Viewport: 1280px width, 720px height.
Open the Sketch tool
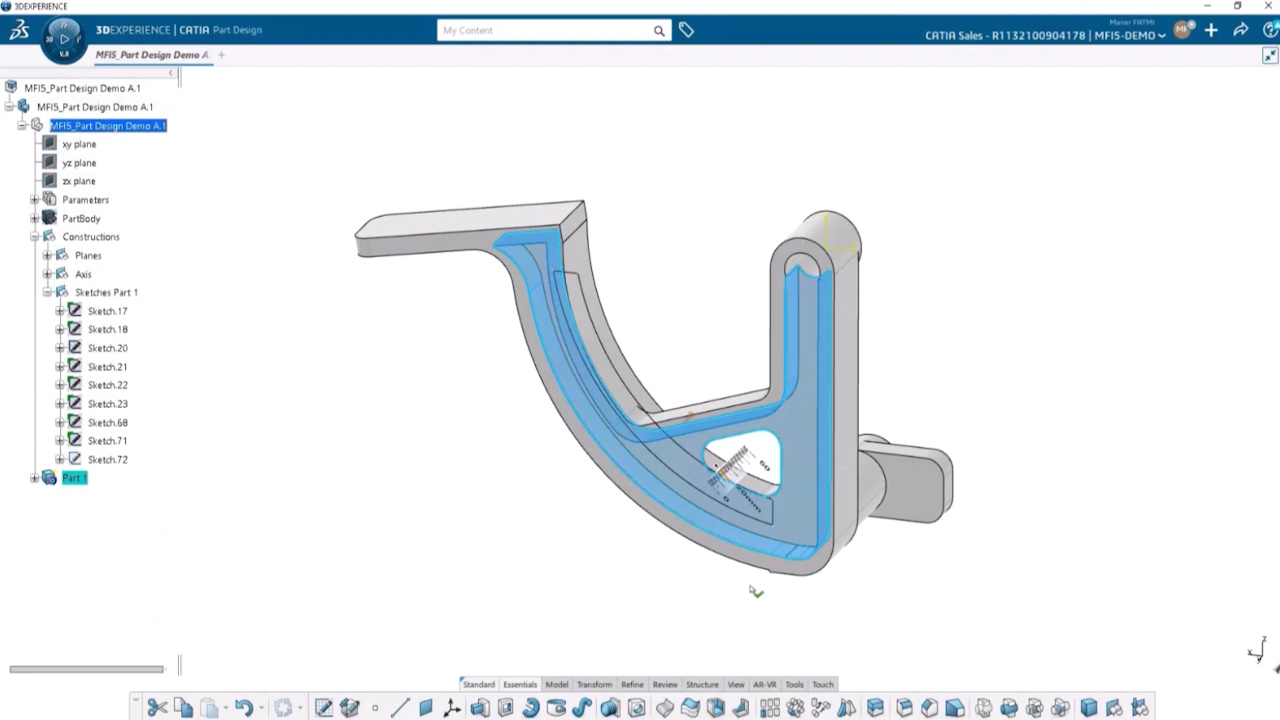[323, 707]
